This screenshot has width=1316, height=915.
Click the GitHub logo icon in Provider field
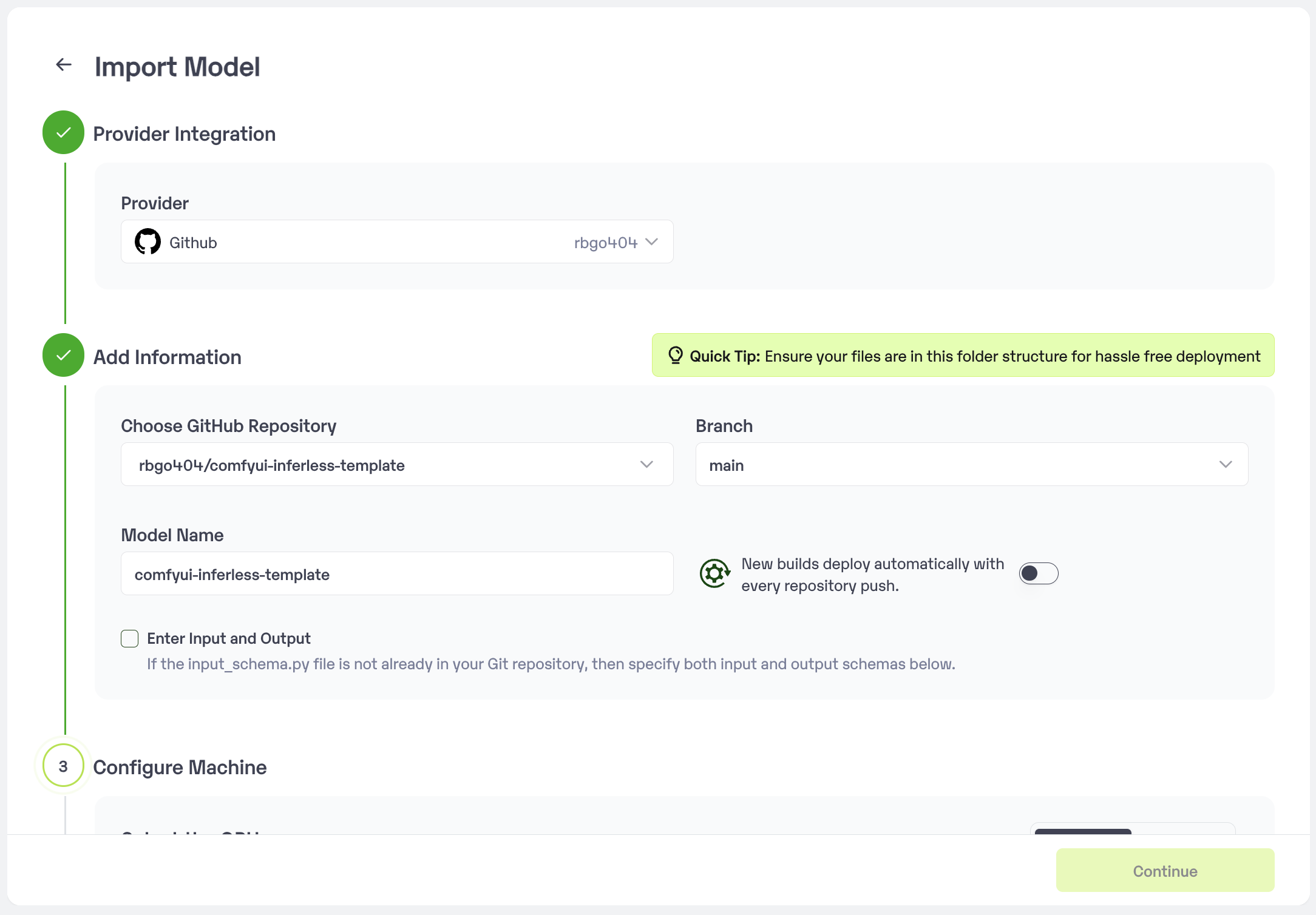[148, 242]
